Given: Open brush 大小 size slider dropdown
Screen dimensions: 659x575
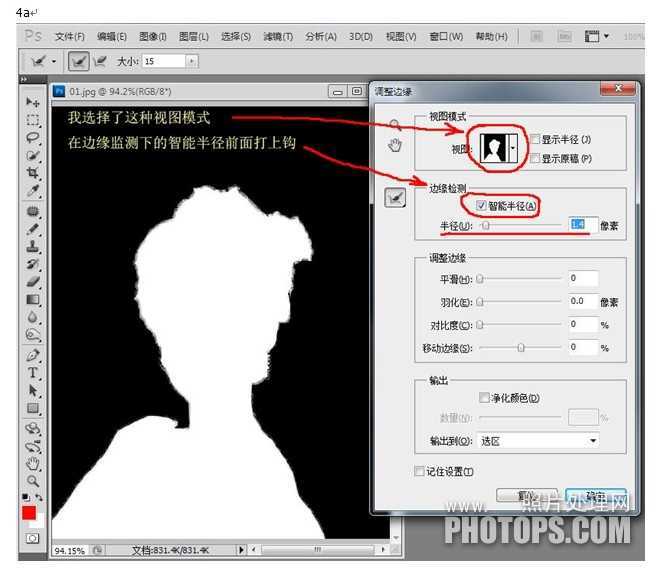Looking at the screenshot, I should (192, 61).
